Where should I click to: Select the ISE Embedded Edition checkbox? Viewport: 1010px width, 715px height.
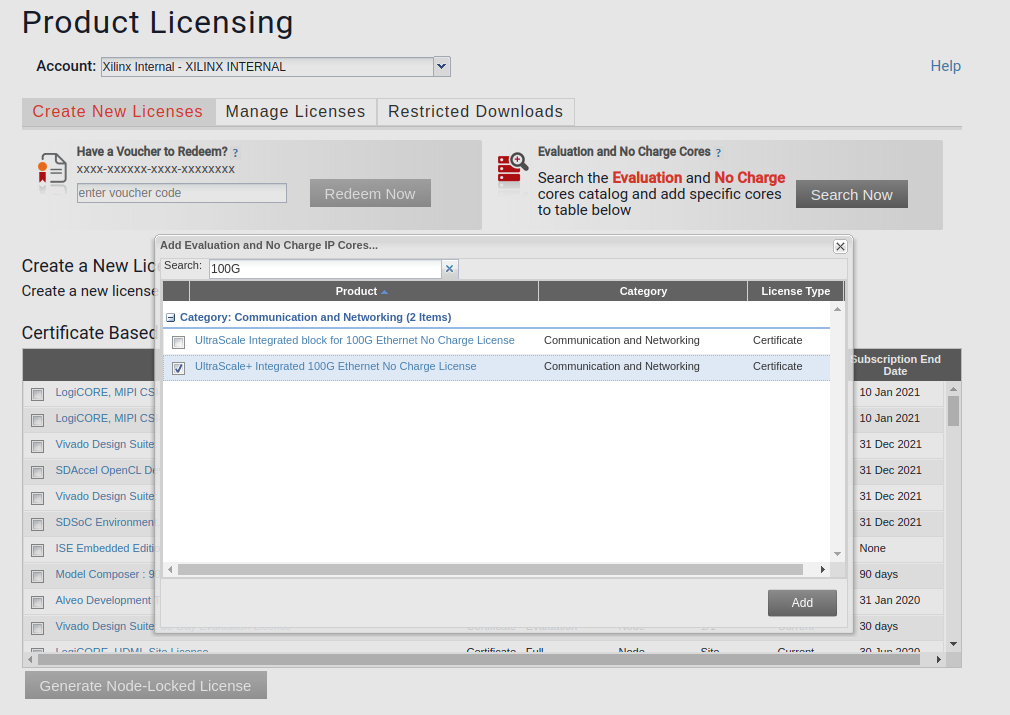coord(38,550)
